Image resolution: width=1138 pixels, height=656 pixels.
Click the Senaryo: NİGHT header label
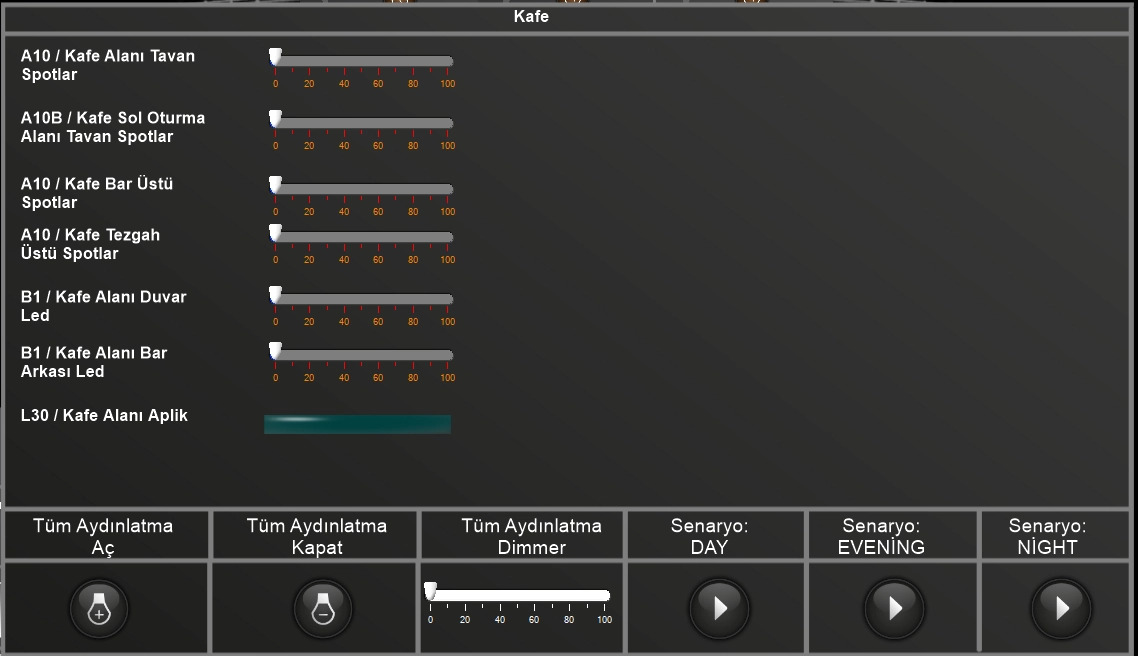coord(1047,536)
